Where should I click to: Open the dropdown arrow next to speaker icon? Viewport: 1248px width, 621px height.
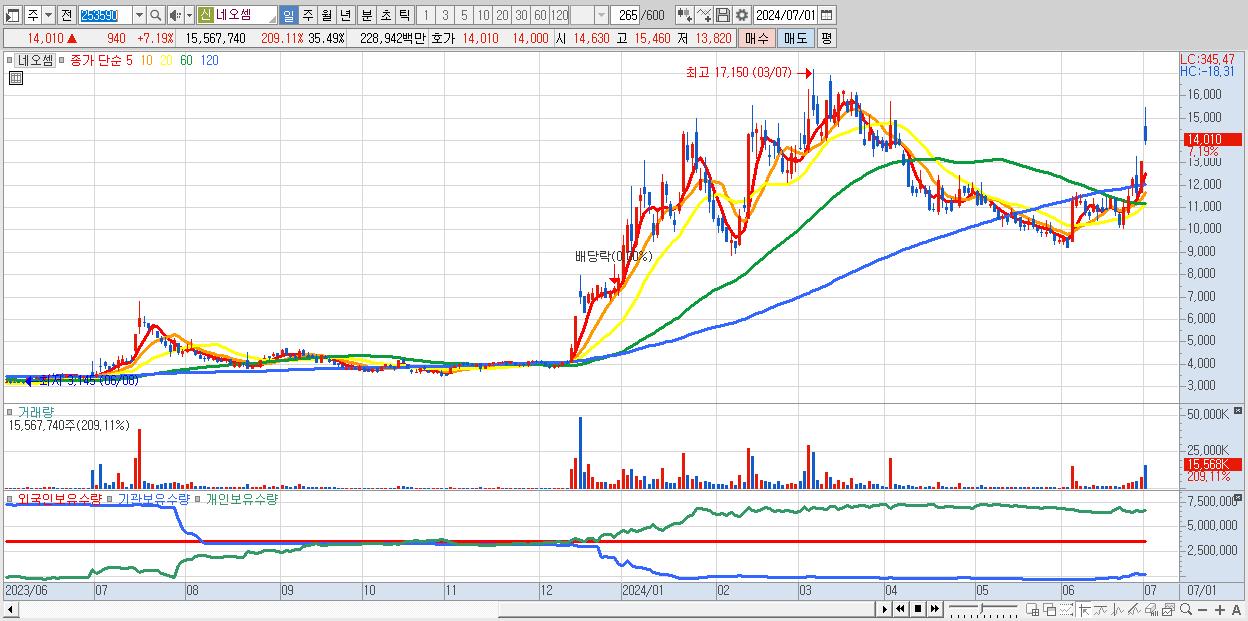pyautogui.click(x=189, y=15)
